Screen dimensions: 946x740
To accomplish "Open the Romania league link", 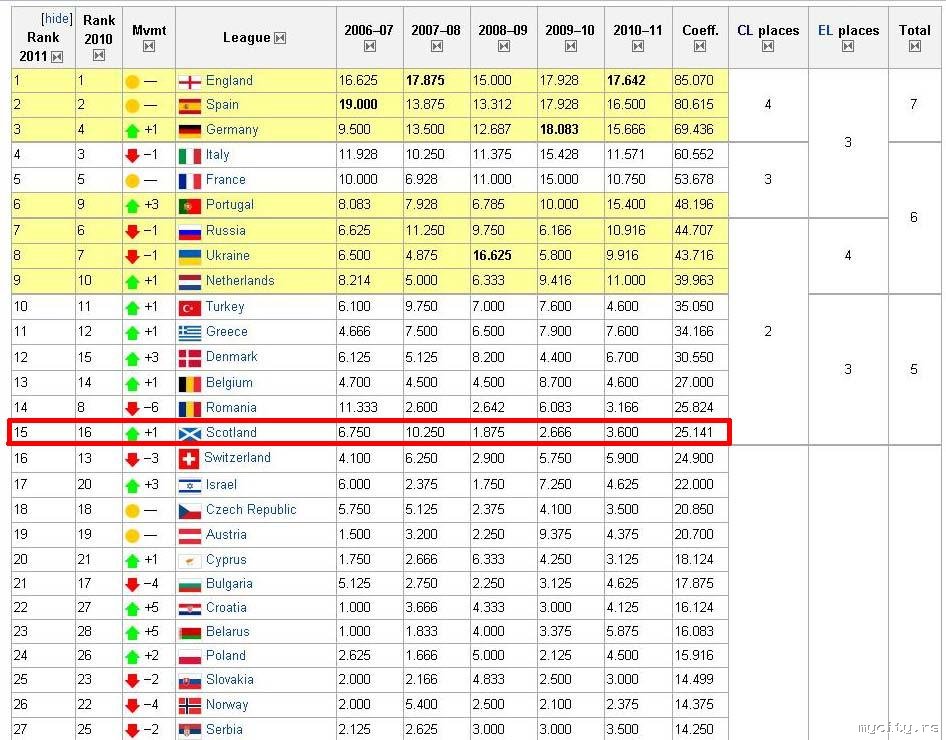I will pyautogui.click(x=231, y=408).
